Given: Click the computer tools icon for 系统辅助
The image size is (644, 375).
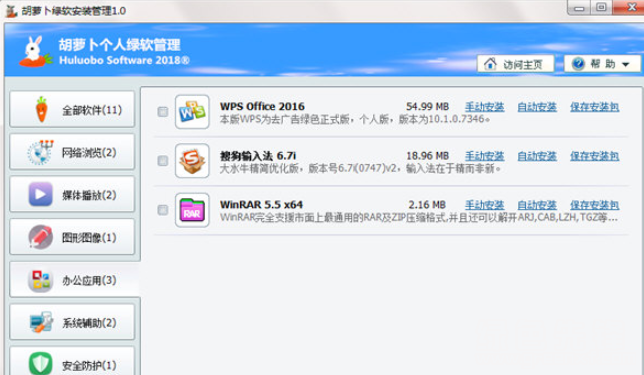Looking at the screenshot, I should (41, 322).
